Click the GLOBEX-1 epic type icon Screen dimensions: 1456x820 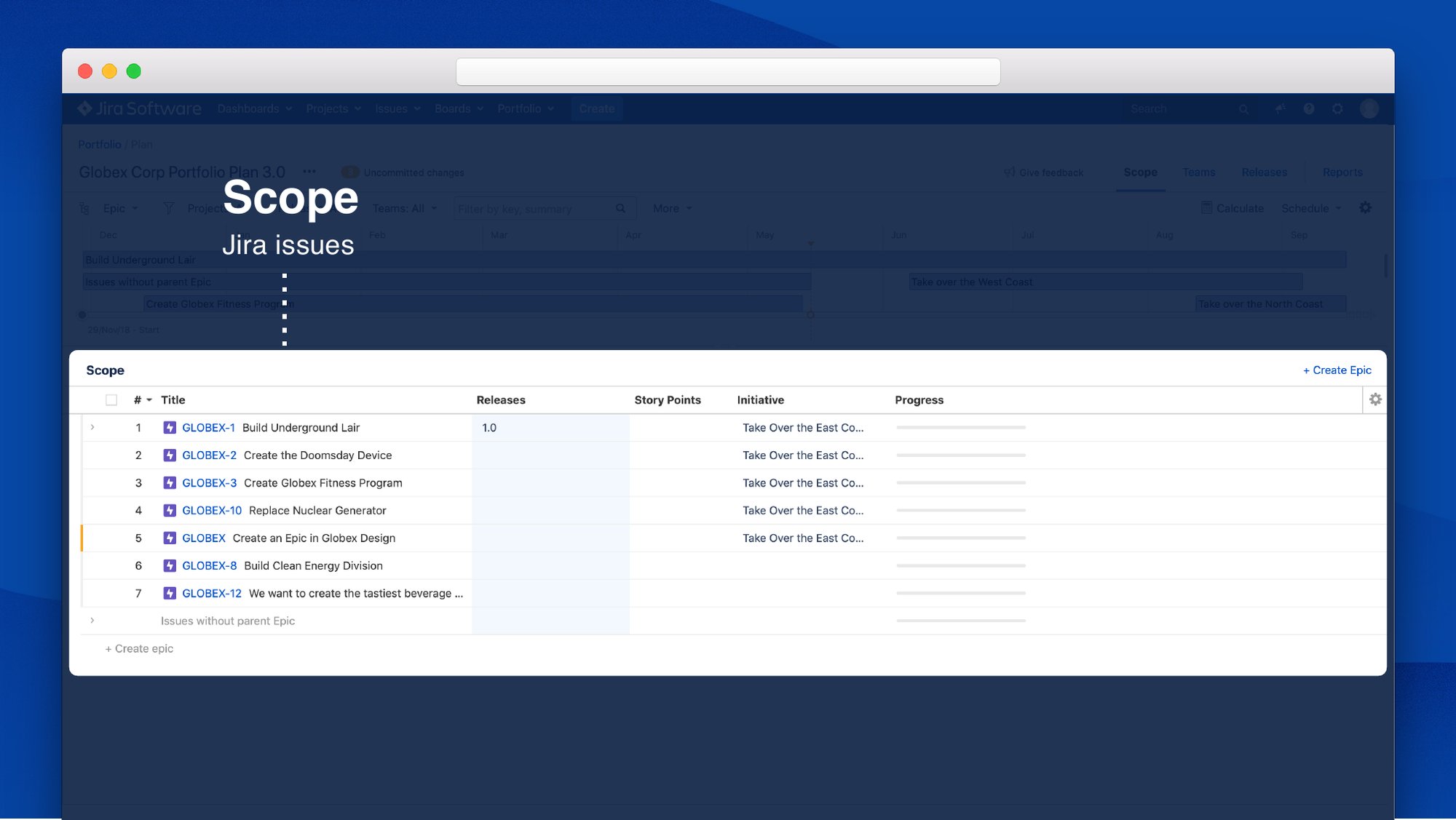point(170,428)
